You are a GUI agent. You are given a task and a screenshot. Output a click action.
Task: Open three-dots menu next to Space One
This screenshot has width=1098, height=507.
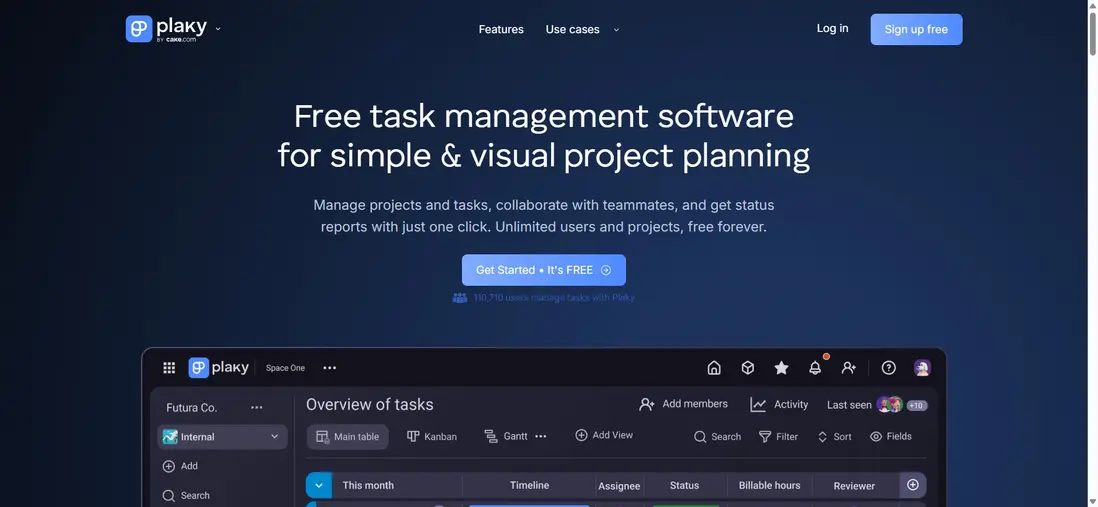pyautogui.click(x=330, y=368)
